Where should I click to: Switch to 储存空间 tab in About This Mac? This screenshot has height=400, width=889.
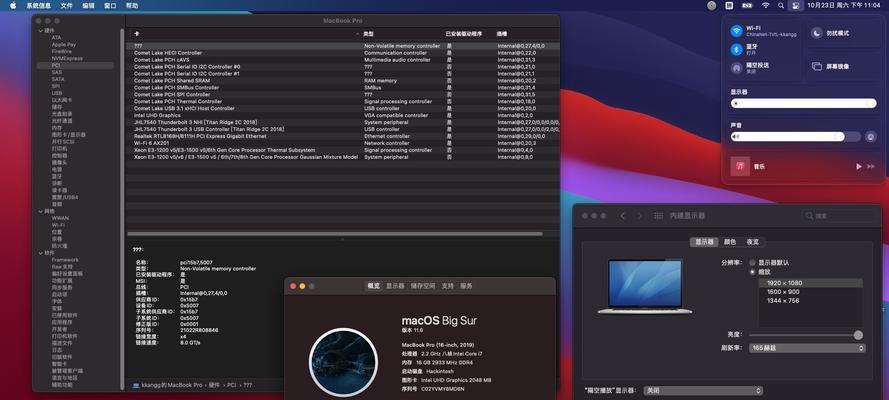(x=423, y=286)
